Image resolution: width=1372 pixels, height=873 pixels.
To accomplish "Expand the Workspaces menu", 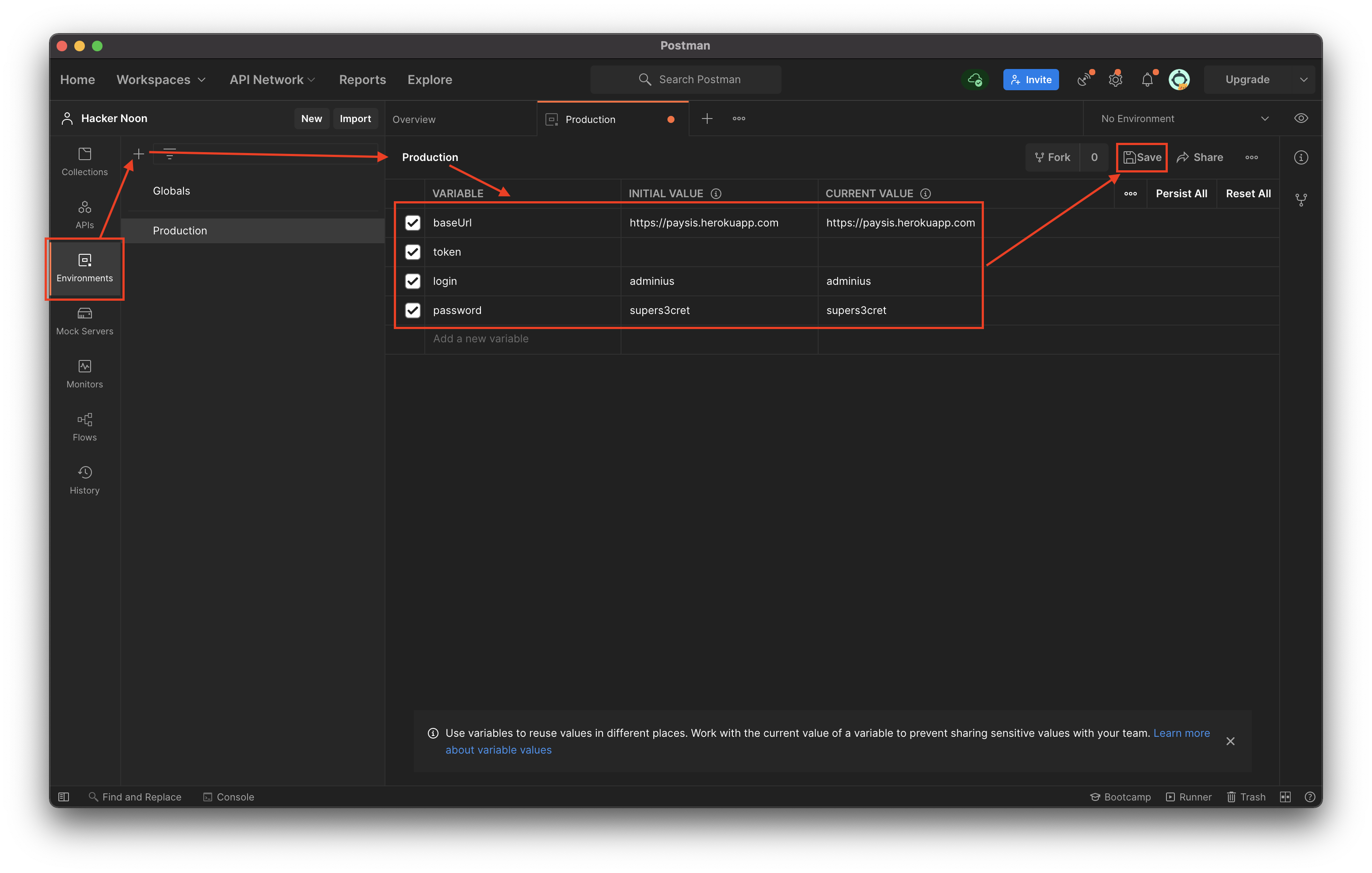I will pyautogui.click(x=161, y=79).
